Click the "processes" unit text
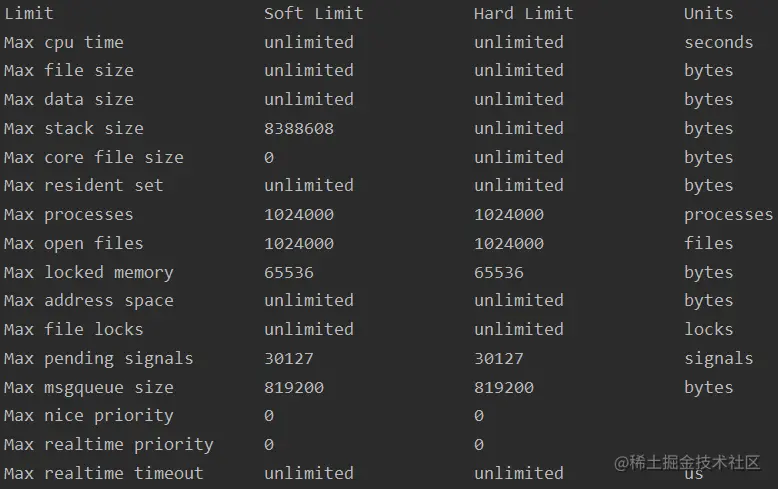Screen dimensions: 778x489 [728, 214]
